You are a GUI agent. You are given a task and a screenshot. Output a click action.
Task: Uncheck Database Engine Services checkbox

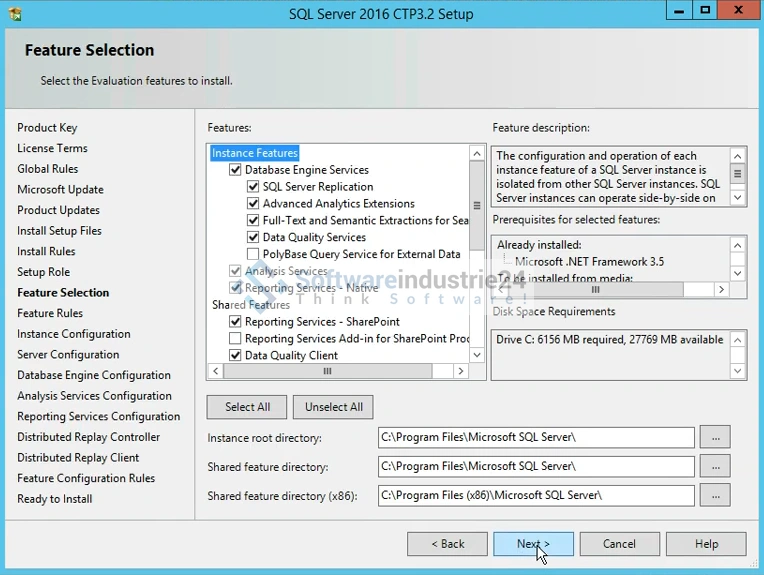point(236,170)
